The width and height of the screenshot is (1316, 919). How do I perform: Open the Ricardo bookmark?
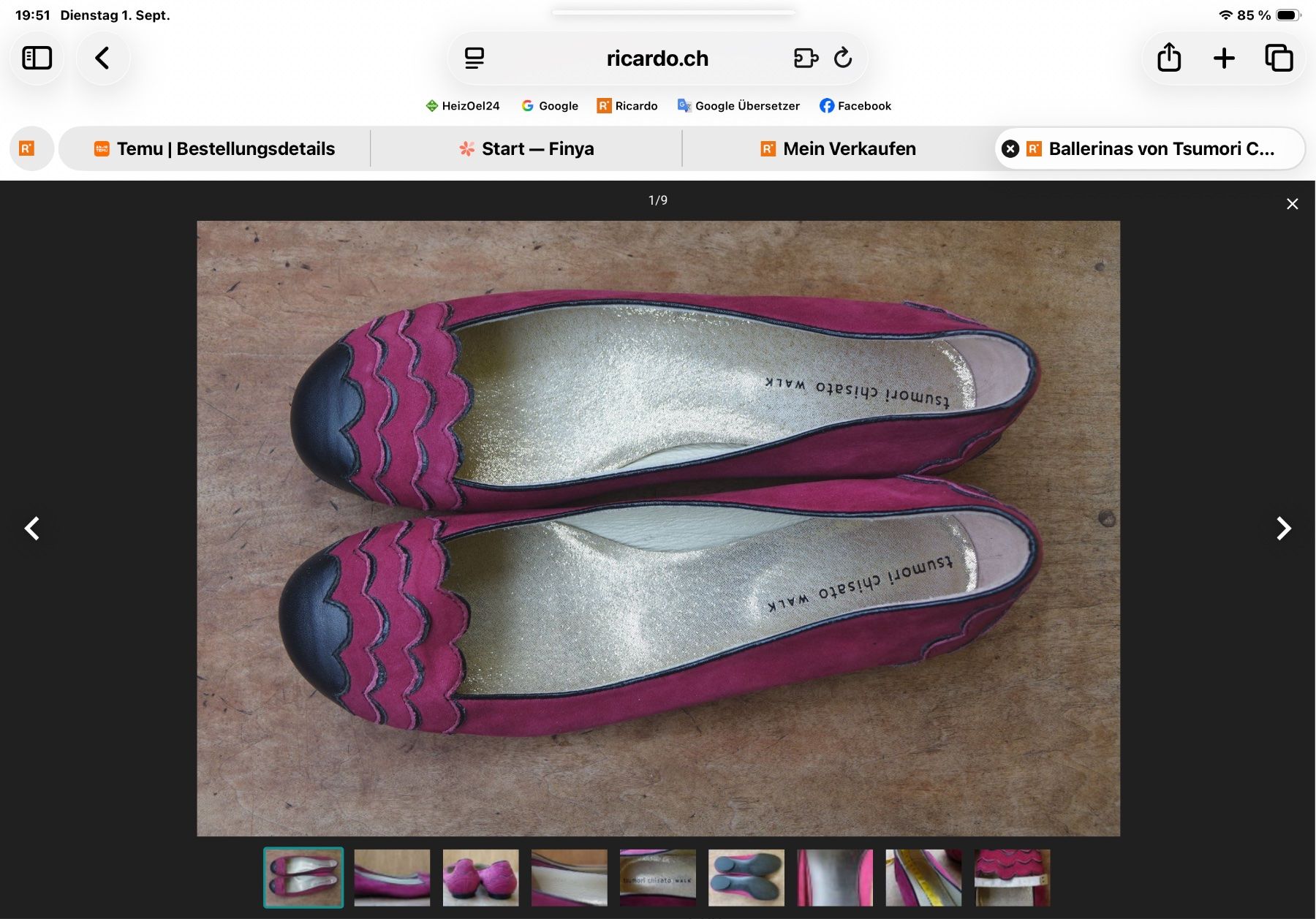(627, 106)
